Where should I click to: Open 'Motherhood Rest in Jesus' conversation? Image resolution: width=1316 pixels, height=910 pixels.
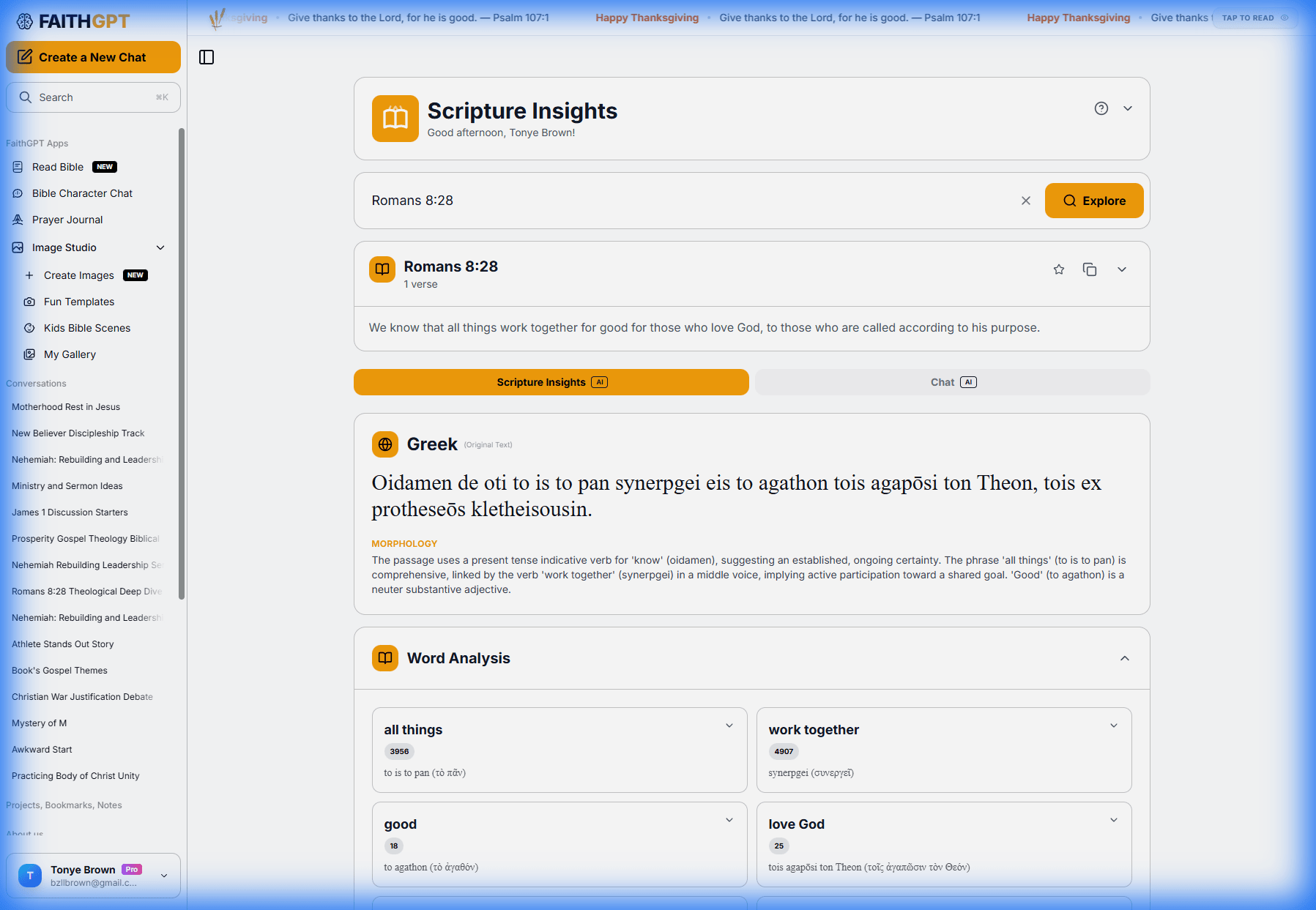[66, 407]
